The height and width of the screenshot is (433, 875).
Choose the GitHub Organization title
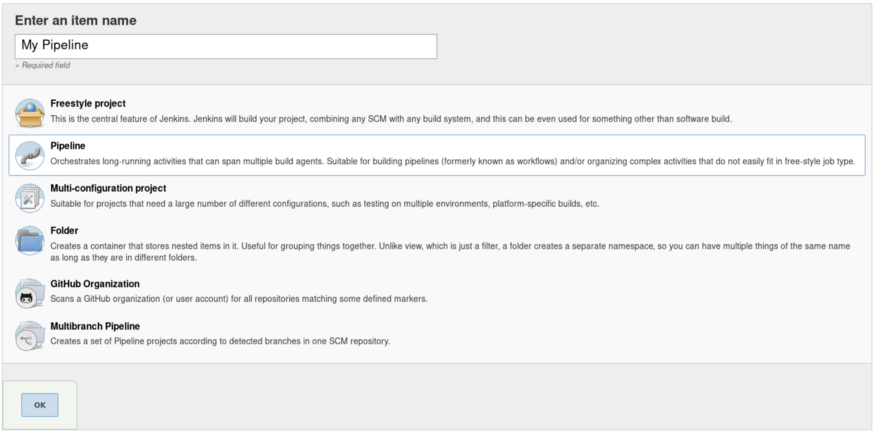point(95,284)
